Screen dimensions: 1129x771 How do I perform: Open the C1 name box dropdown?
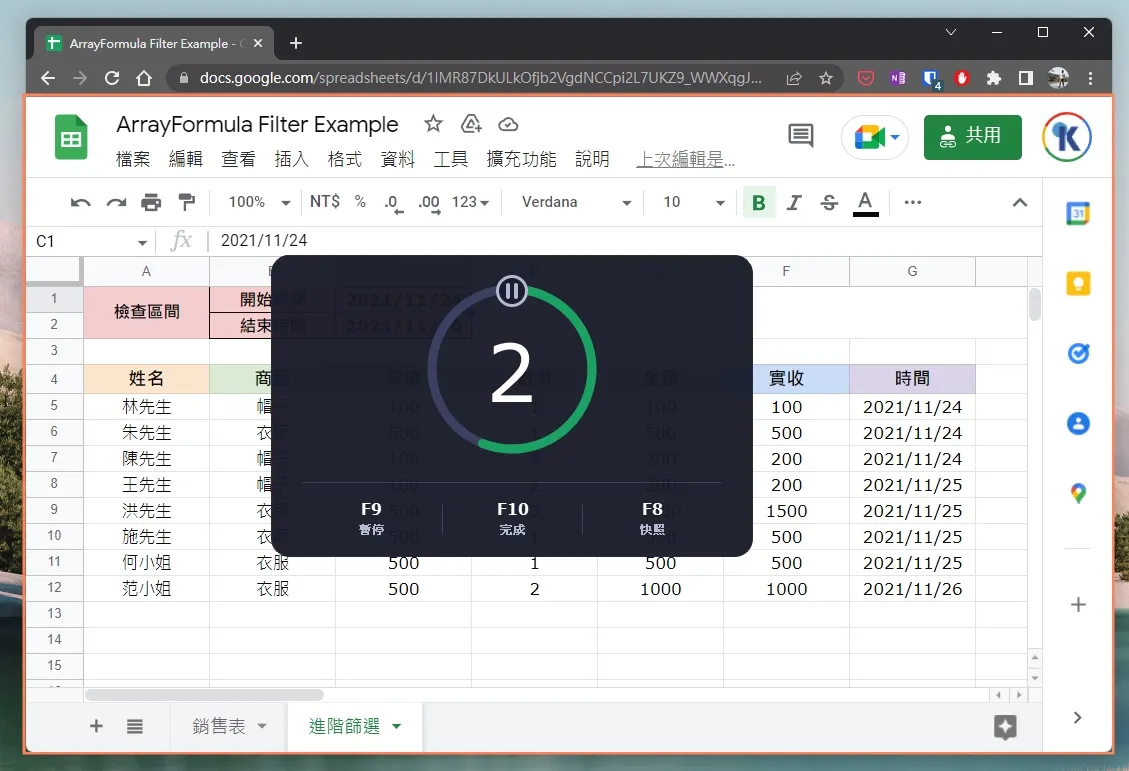(x=142, y=243)
